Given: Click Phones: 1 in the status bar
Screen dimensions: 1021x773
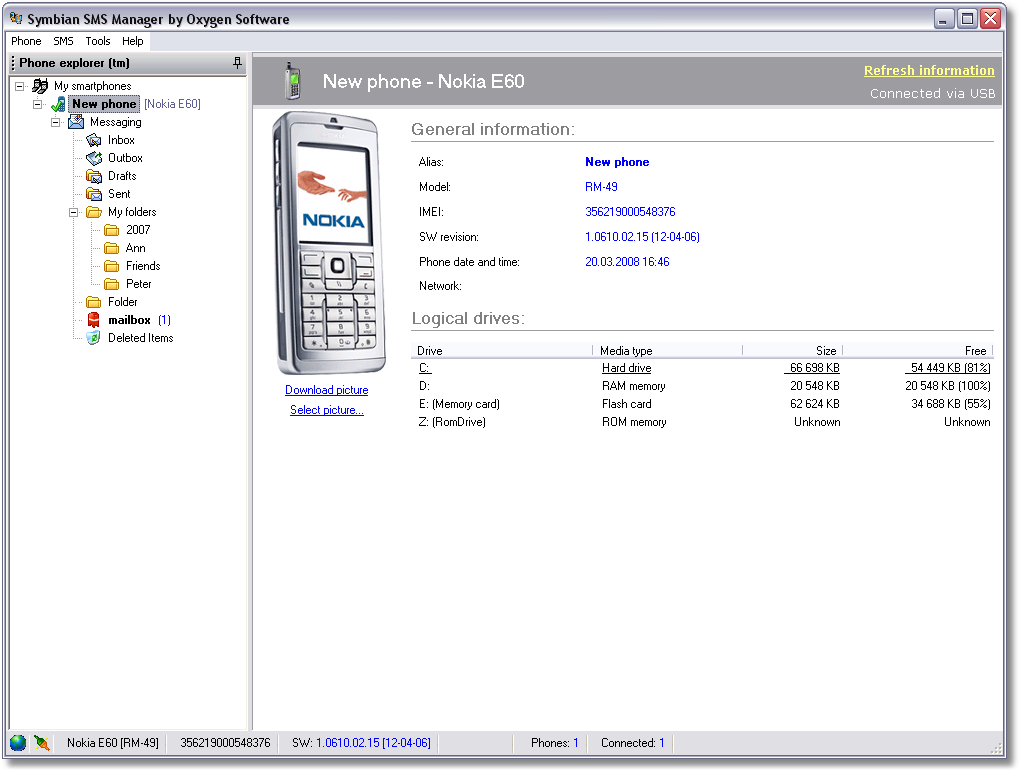Looking at the screenshot, I should point(554,742).
